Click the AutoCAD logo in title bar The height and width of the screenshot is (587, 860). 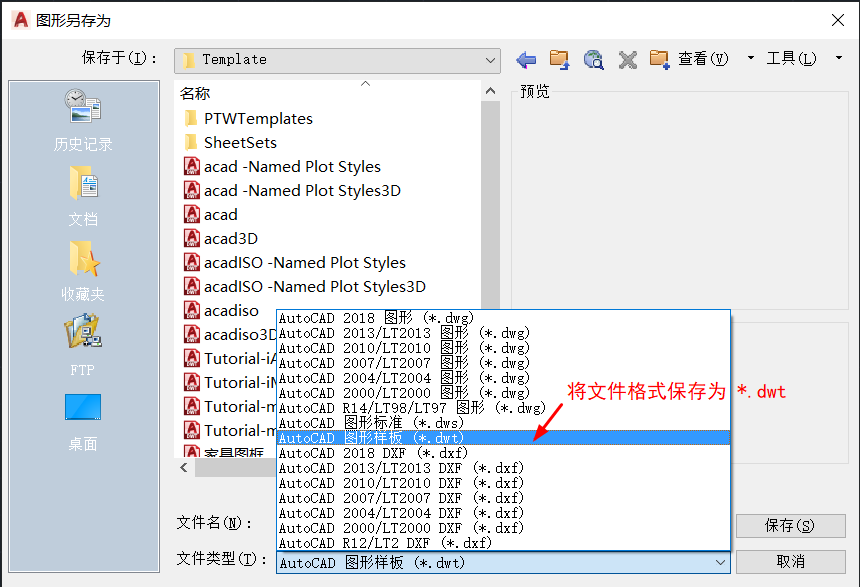coord(21,20)
